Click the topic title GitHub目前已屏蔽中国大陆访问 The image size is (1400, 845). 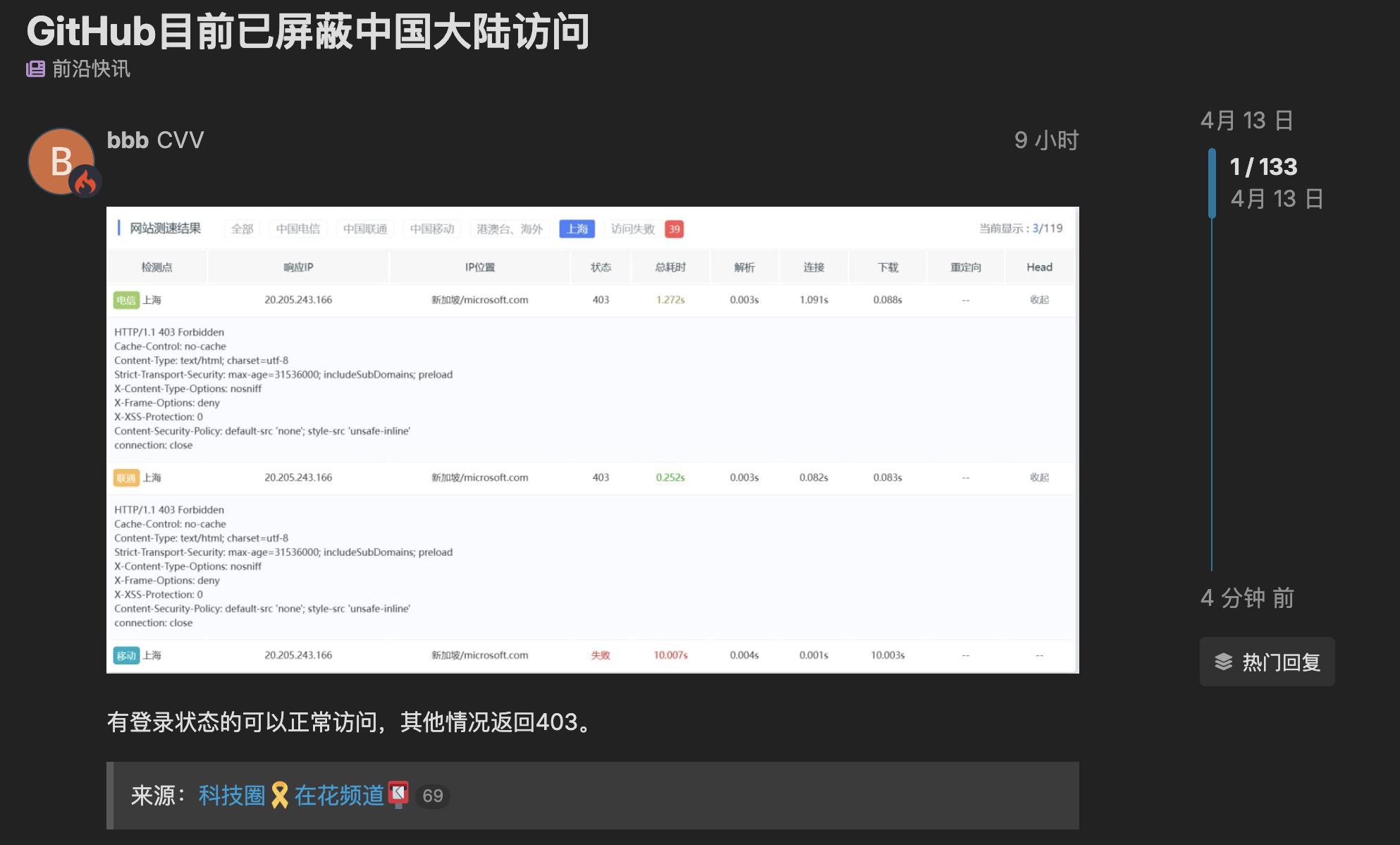[x=308, y=32]
